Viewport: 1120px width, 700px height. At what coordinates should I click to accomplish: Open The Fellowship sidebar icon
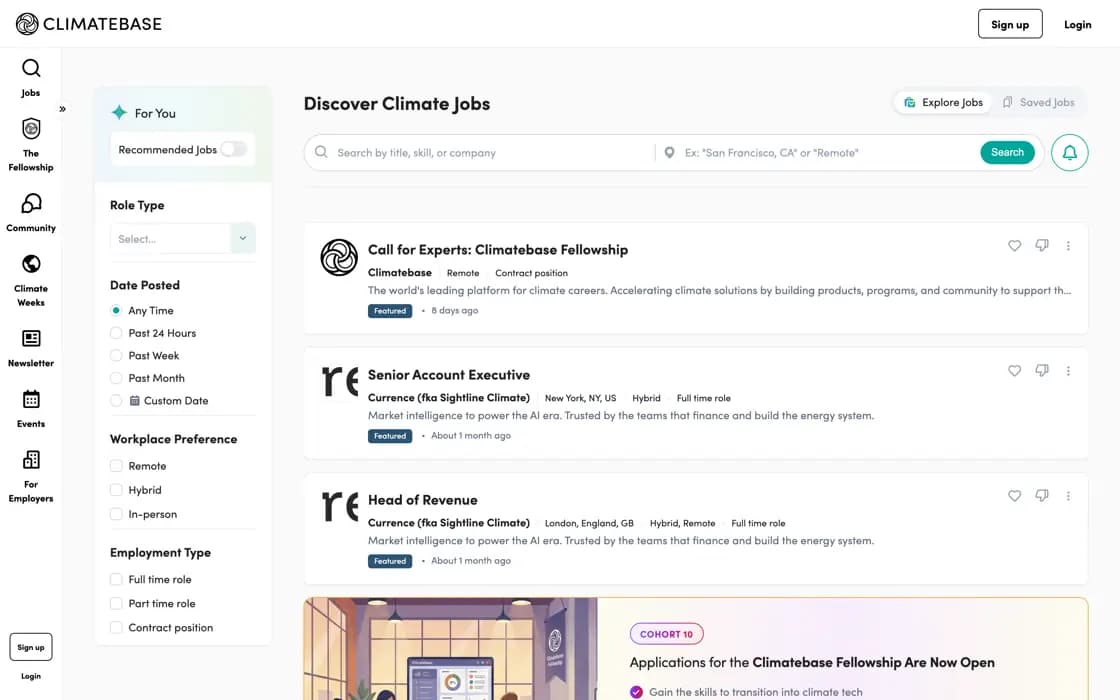click(31, 129)
